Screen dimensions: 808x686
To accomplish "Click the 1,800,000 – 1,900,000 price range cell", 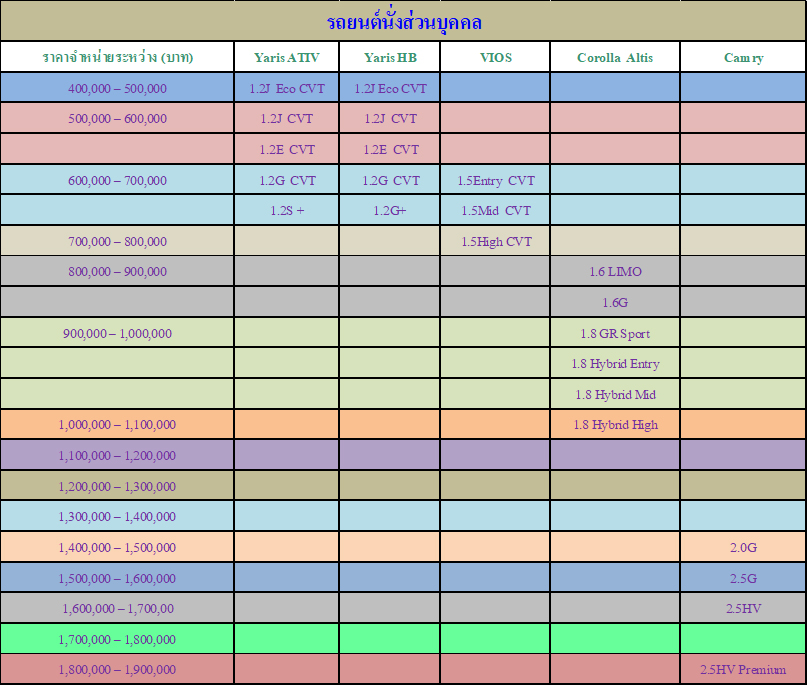I will pos(117,669).
